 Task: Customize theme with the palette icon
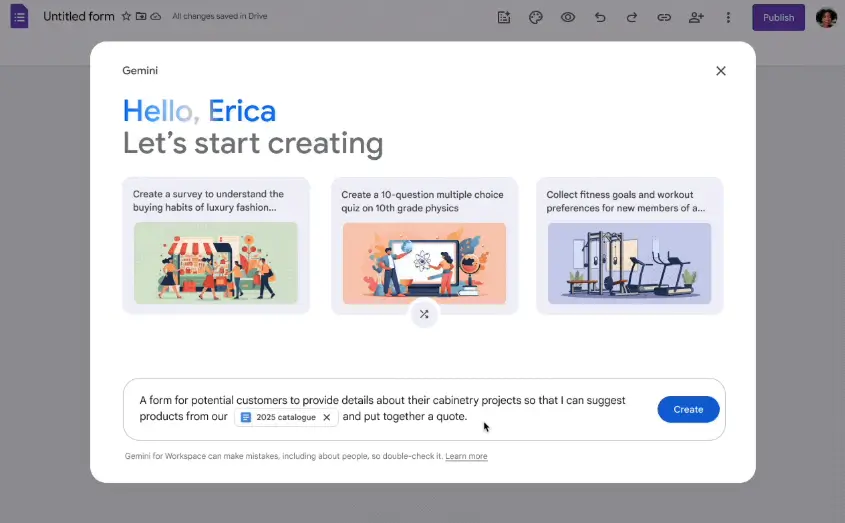[x=536, y=17]
